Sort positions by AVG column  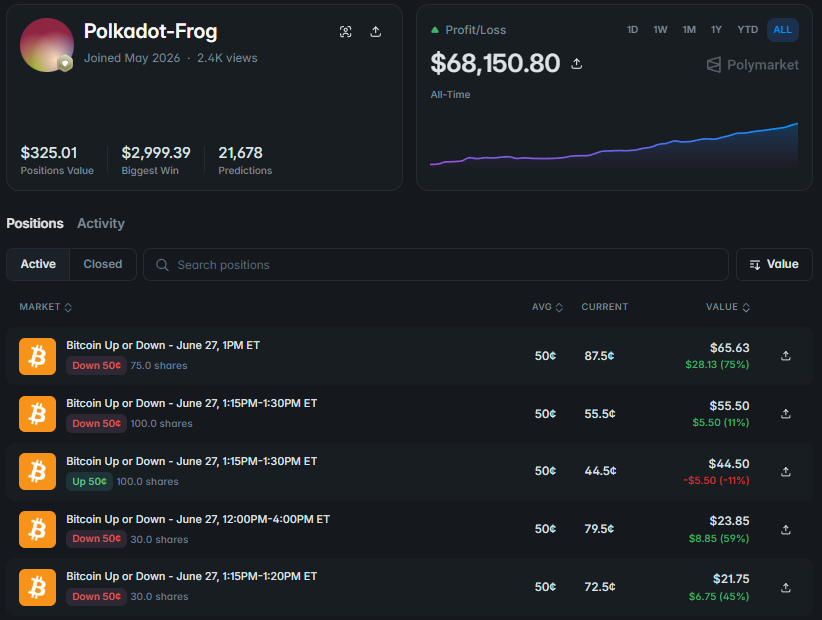tap(547, 307)
